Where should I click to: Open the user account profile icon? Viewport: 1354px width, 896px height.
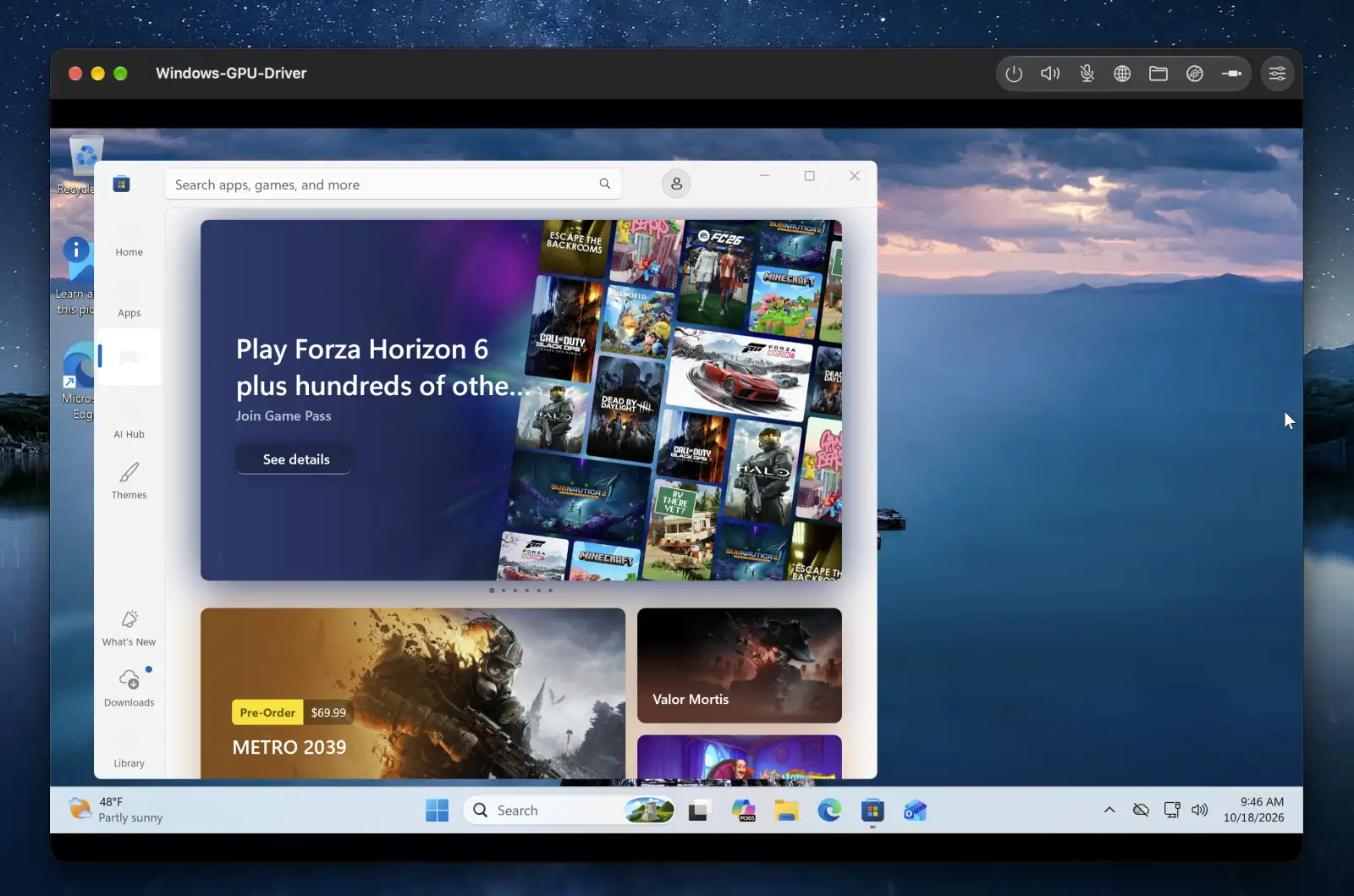click(x=676, y=184)
